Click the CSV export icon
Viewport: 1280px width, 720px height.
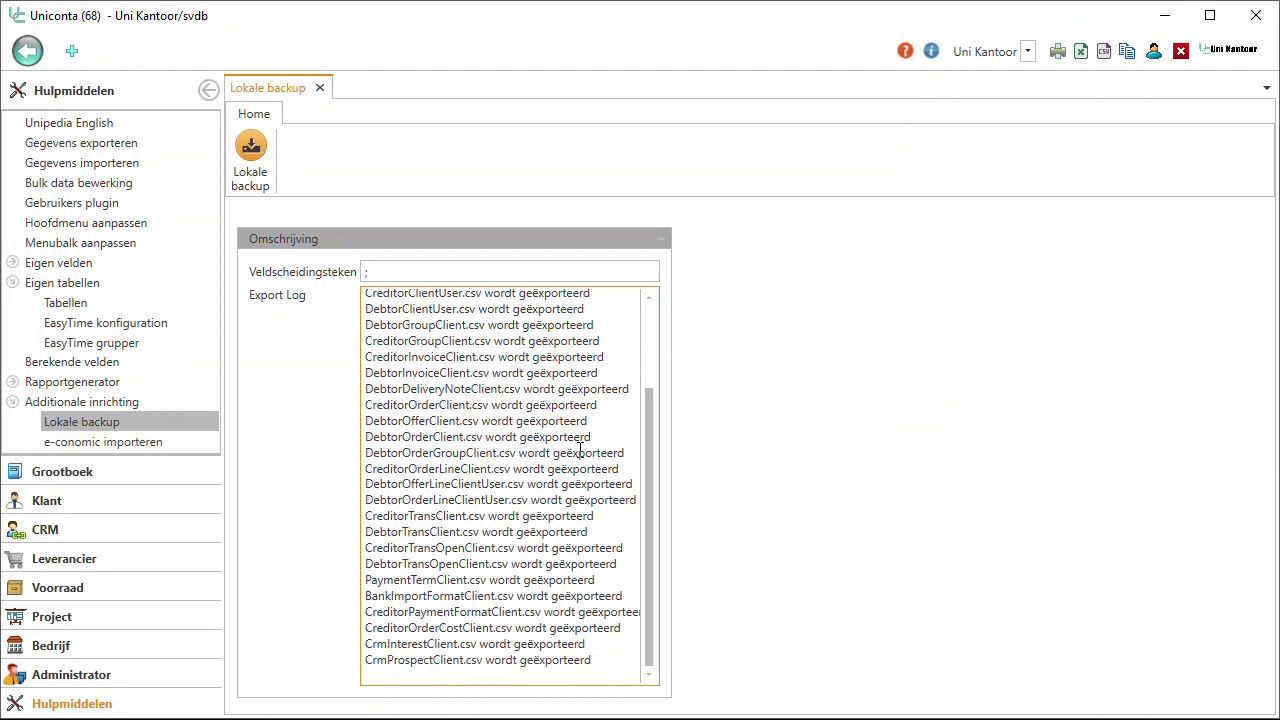(x=1104, y=51)
